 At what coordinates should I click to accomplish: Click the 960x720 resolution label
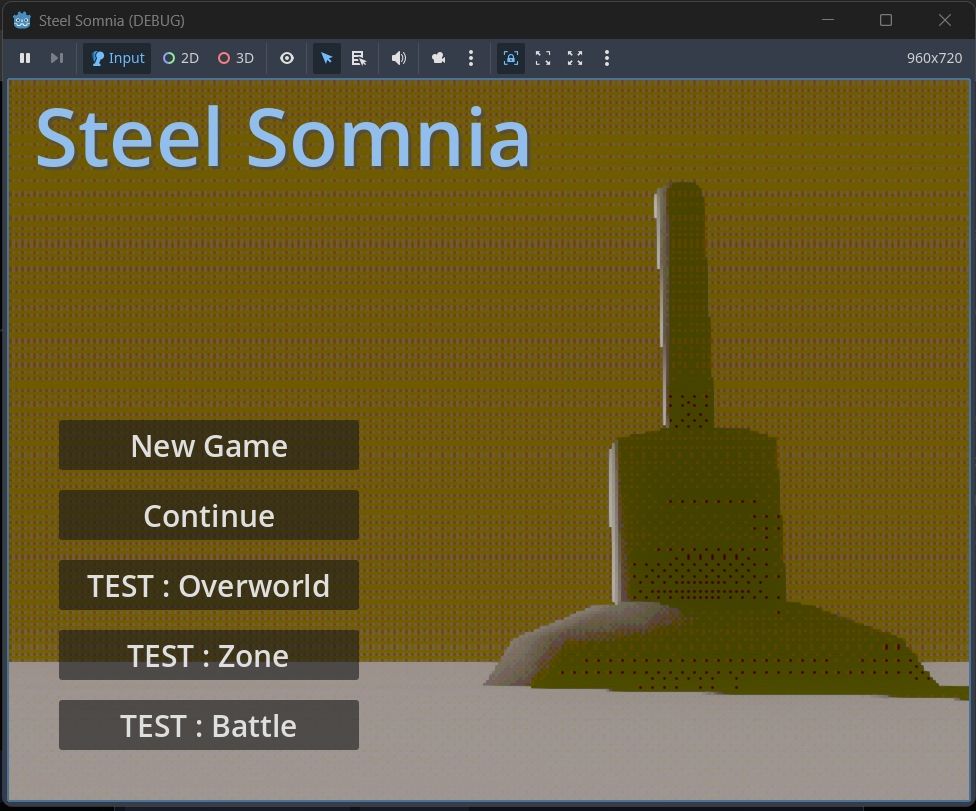point(934,58)
